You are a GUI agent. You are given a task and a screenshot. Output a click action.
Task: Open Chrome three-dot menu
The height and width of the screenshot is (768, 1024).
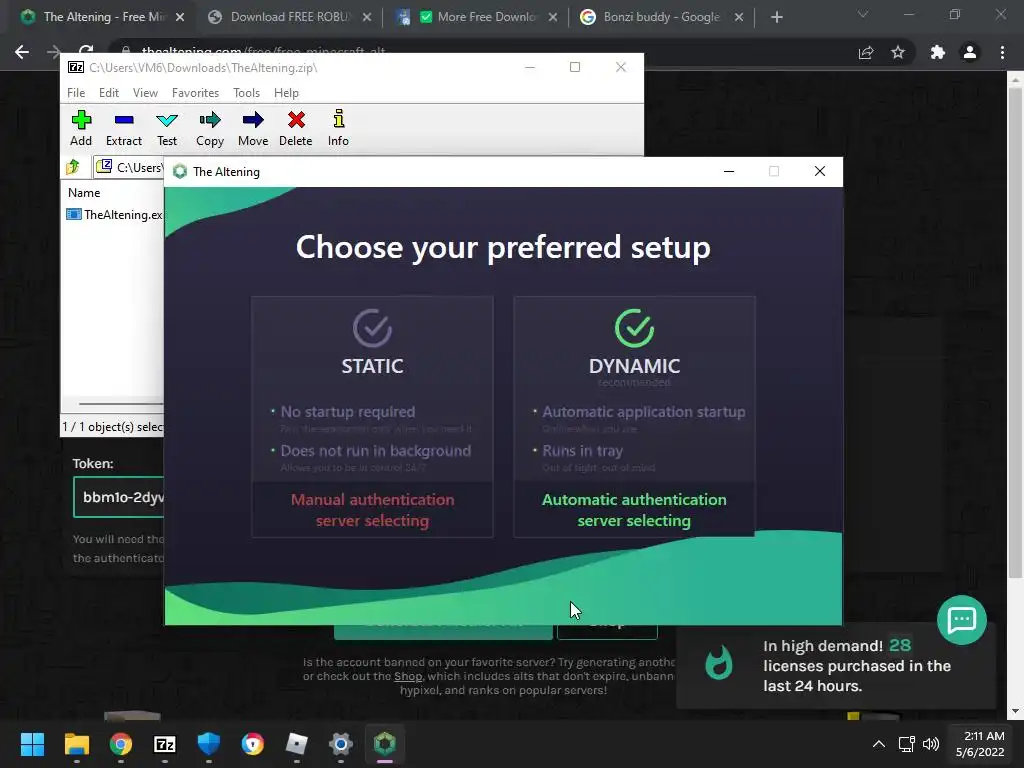(x=1002, y=52)
